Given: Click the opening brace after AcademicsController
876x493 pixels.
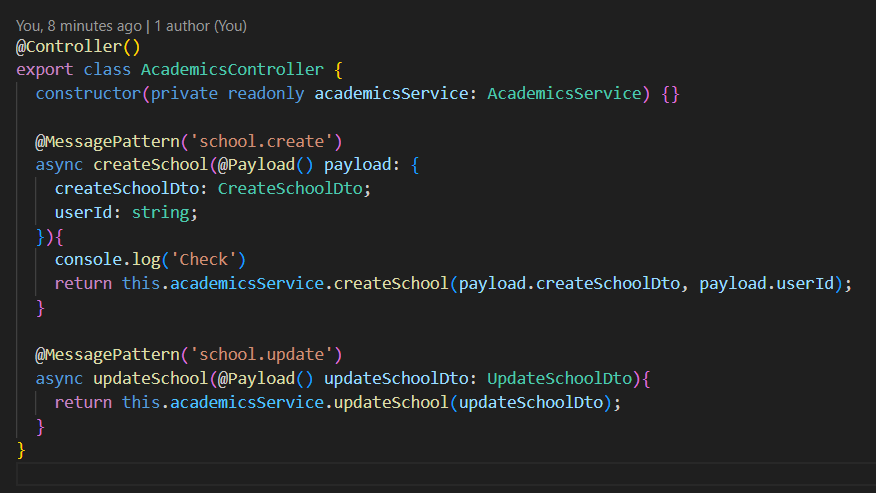Looking at the screenshot, I should [338, 69].
